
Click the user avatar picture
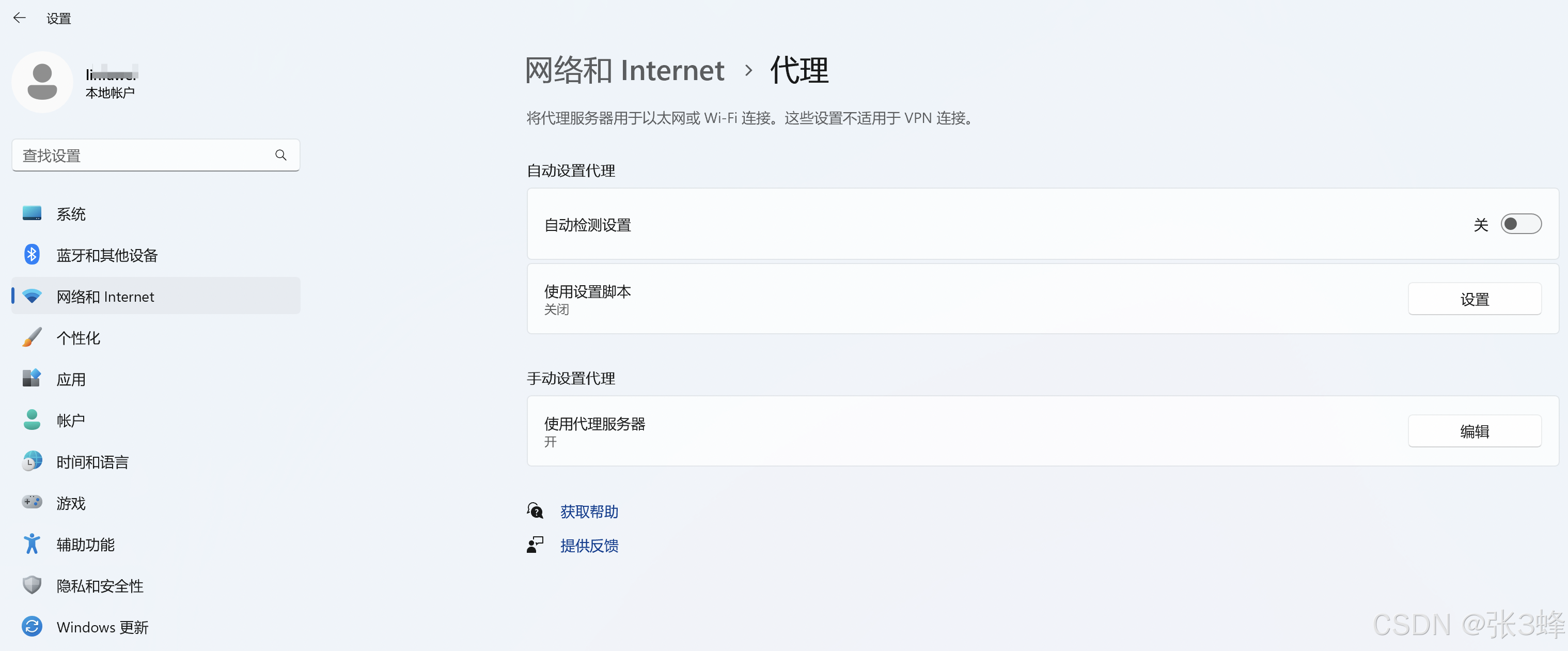pyautogui.click(x=42, y=82)
